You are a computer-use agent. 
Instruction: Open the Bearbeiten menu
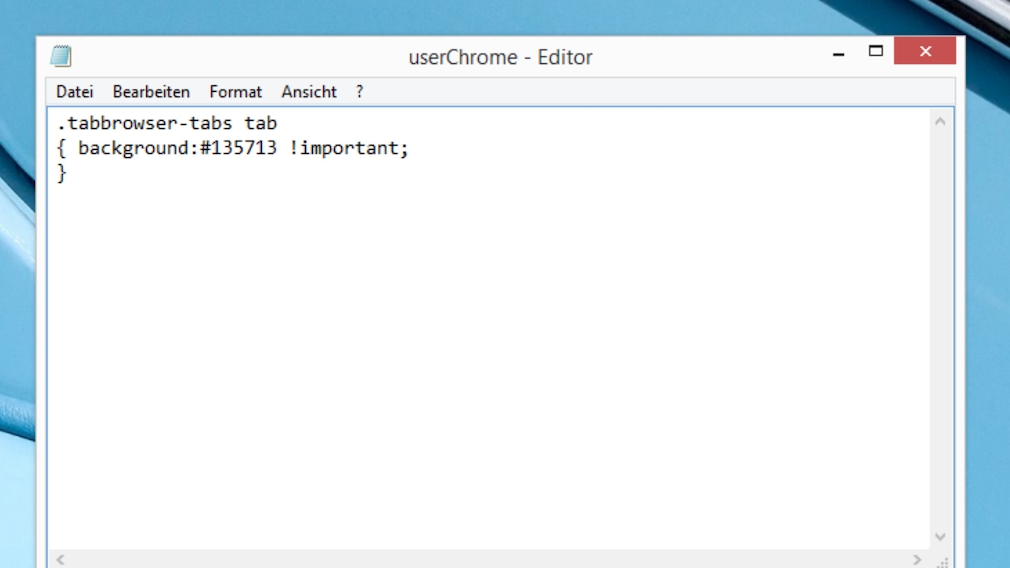click(151, 92)
